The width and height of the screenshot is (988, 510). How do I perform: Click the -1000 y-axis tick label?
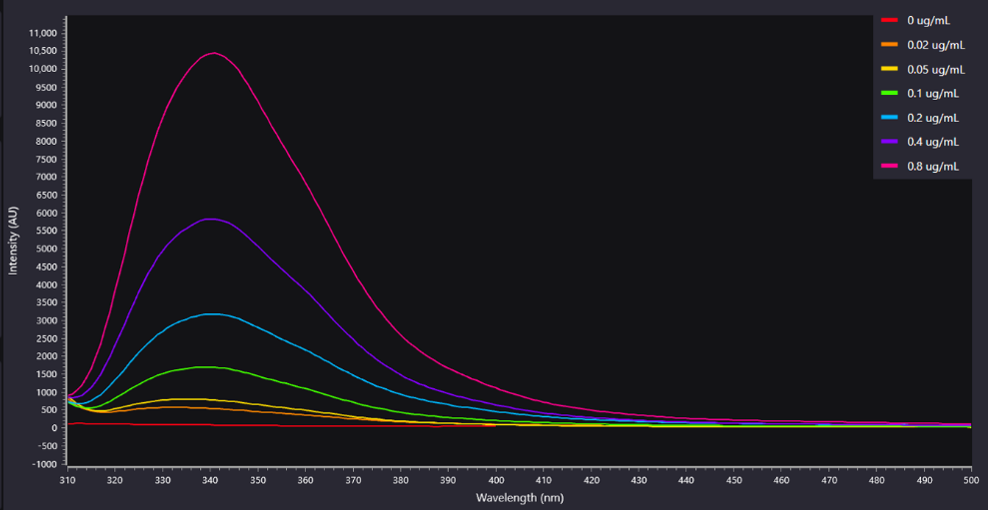(x=46, y=464)
